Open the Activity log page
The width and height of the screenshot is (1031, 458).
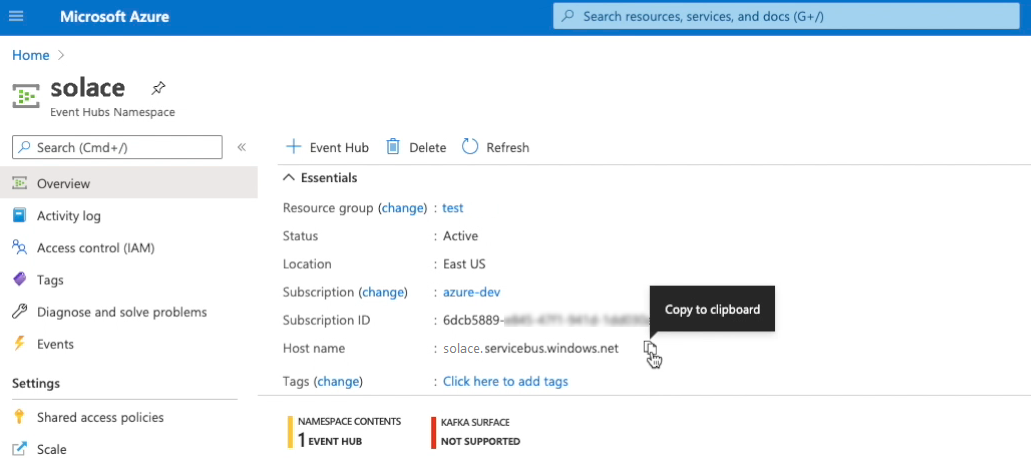[68, 216]
